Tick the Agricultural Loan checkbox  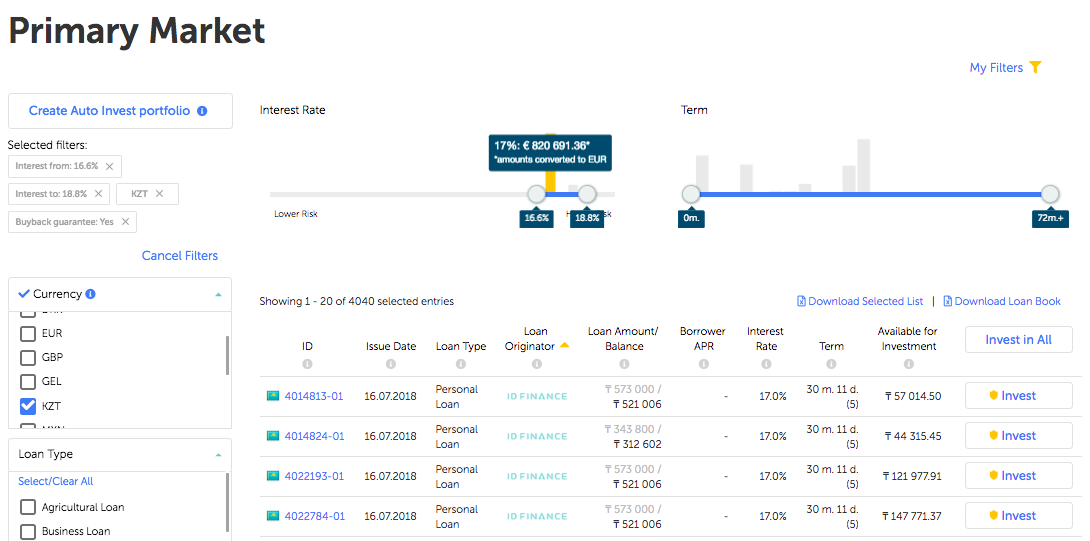[28, 507]
